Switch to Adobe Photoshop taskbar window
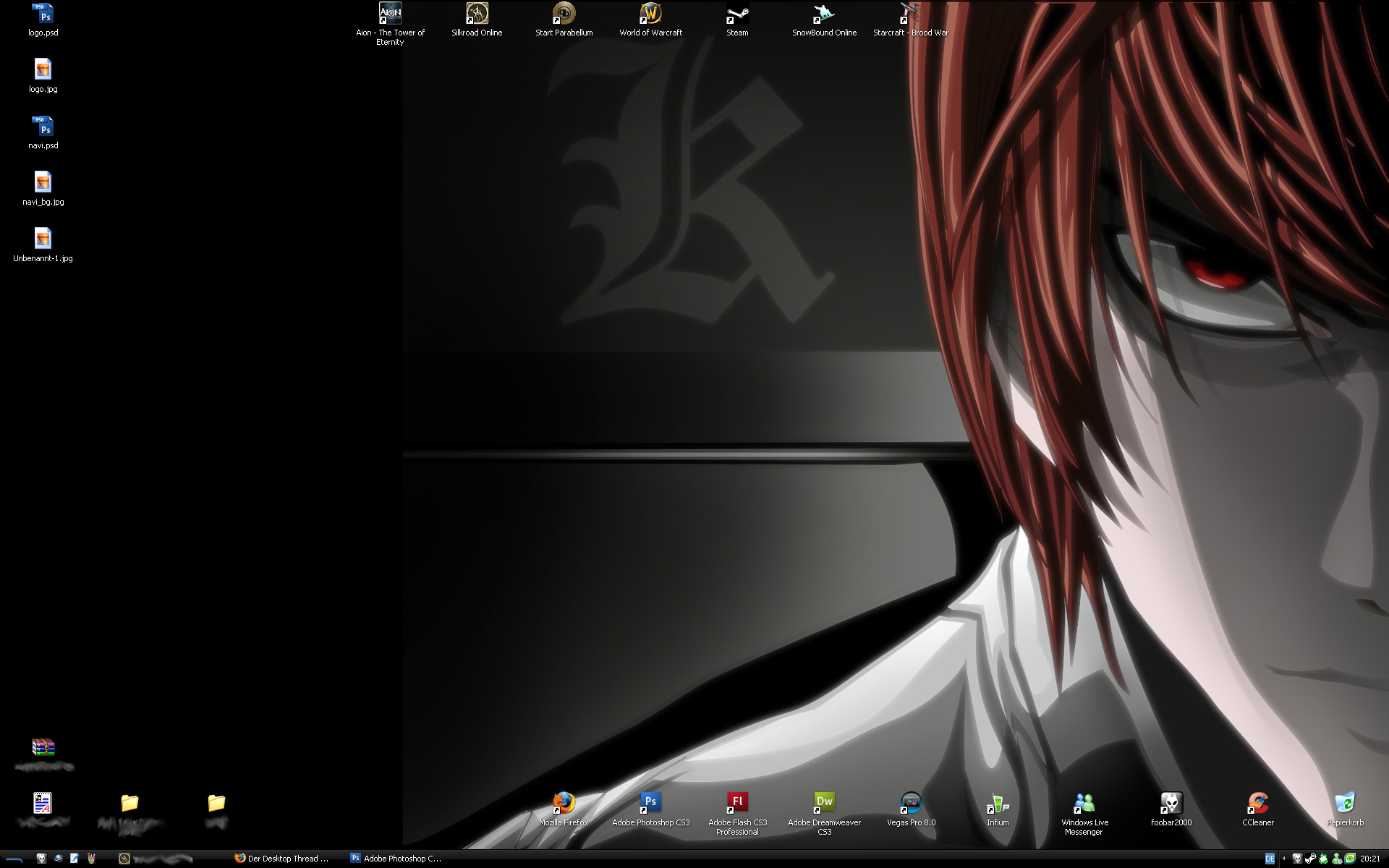The width and height of the screenshot is (1389, 868). coord(396,859)
